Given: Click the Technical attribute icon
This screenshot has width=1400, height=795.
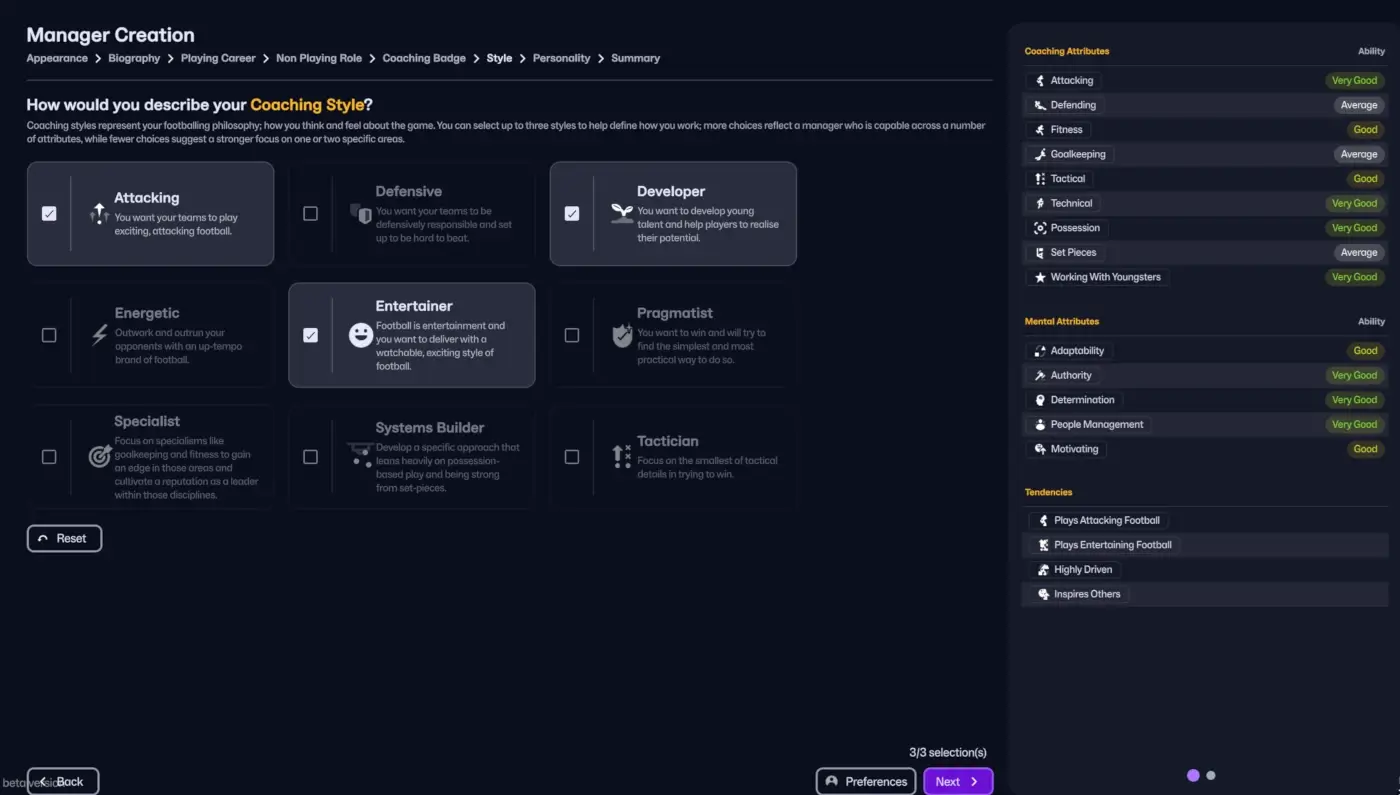Looking at the screenshot, I should pyautogui.click(x=1040, y=203).
